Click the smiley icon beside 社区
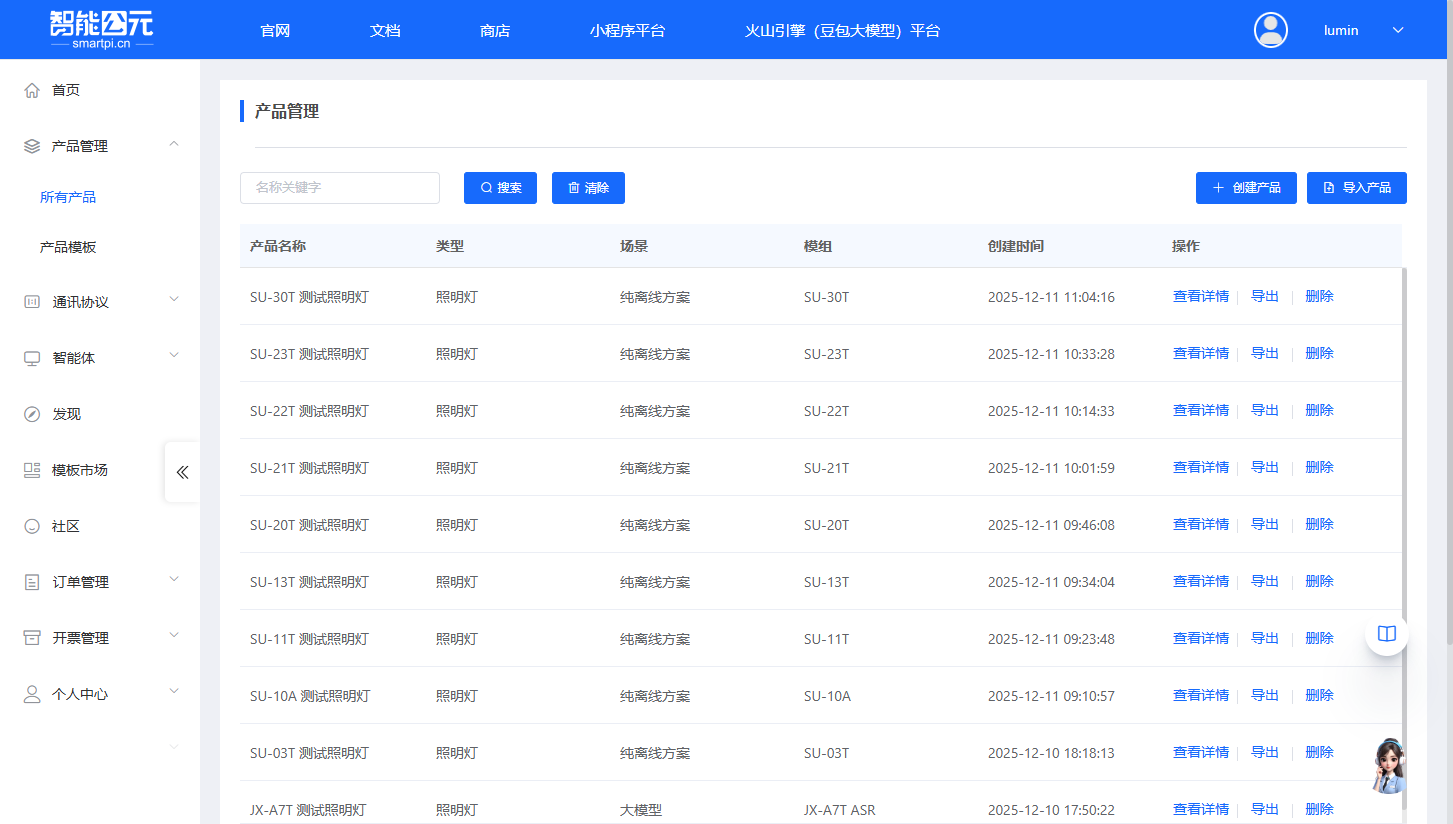The width and height of the screenshot is (1453, 824). [x=32, y=526]
